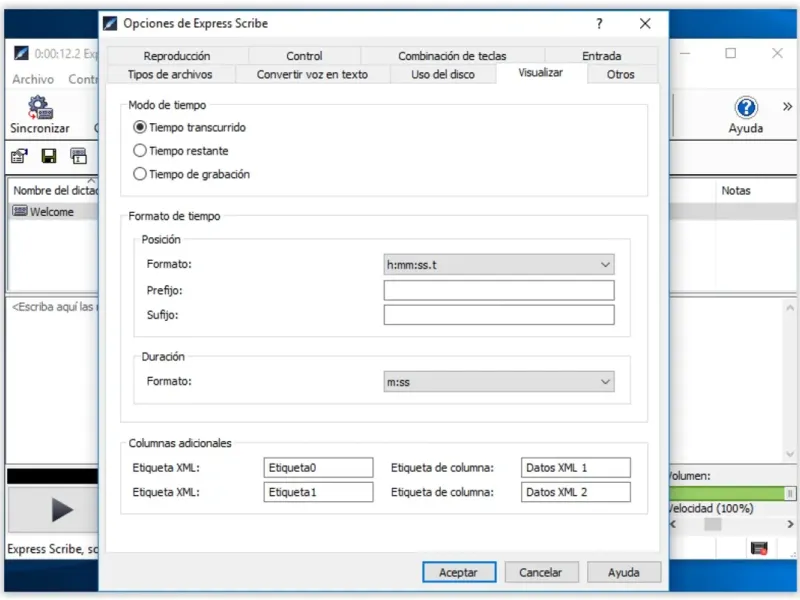This screenshot has height=600, width=800.
Task: Click the Nombre del dictado column header
Action: pos(54,190)
